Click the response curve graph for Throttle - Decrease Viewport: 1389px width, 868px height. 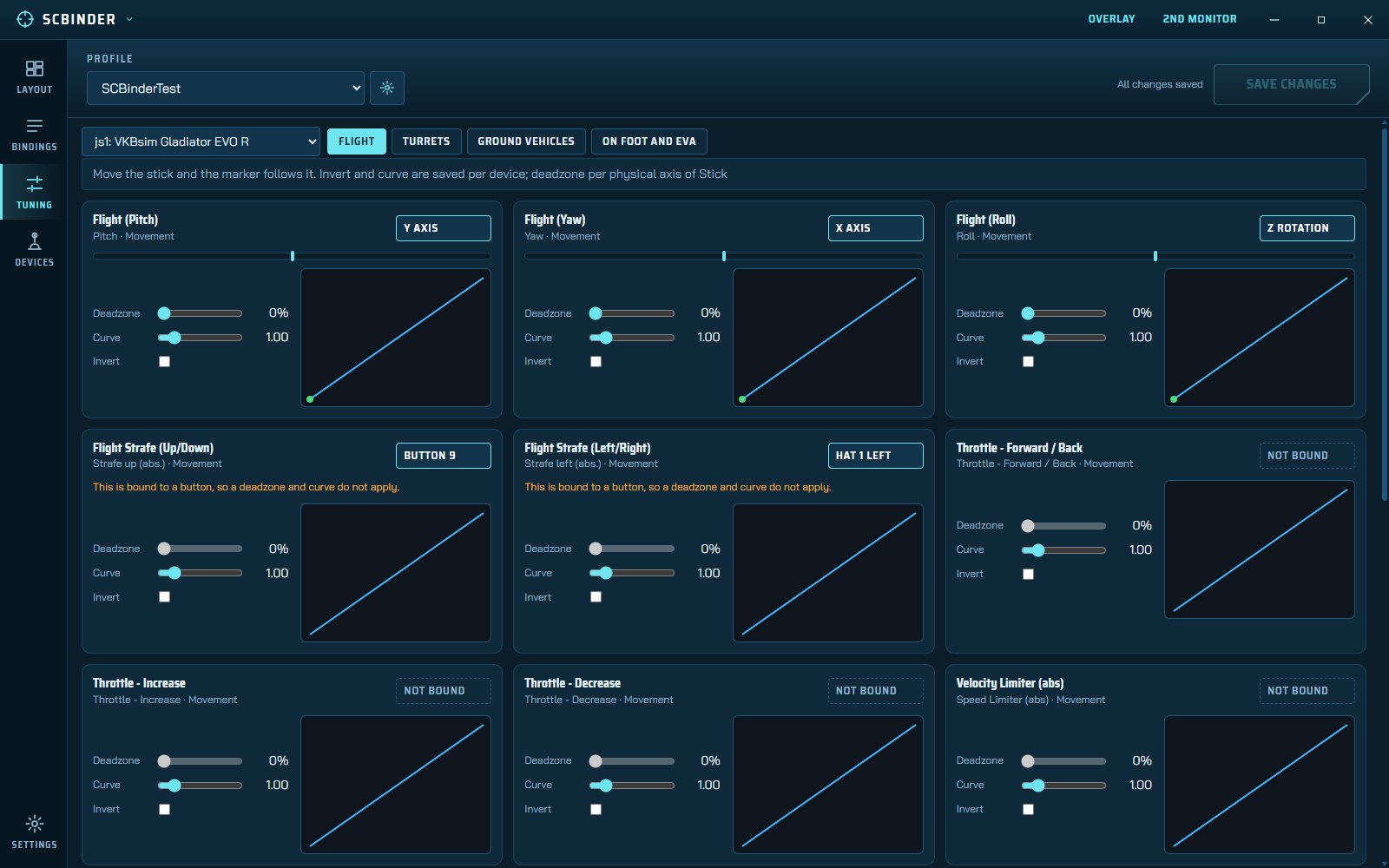tap(828, 785)
